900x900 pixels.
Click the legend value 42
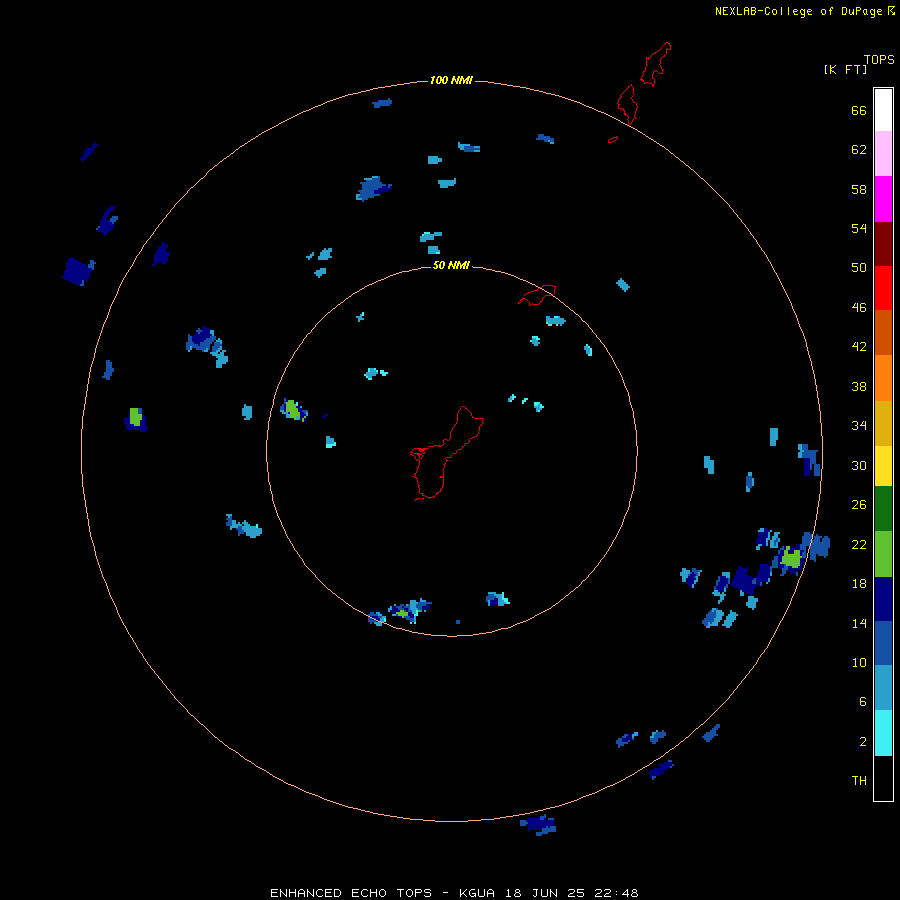(x=859, y=347)
